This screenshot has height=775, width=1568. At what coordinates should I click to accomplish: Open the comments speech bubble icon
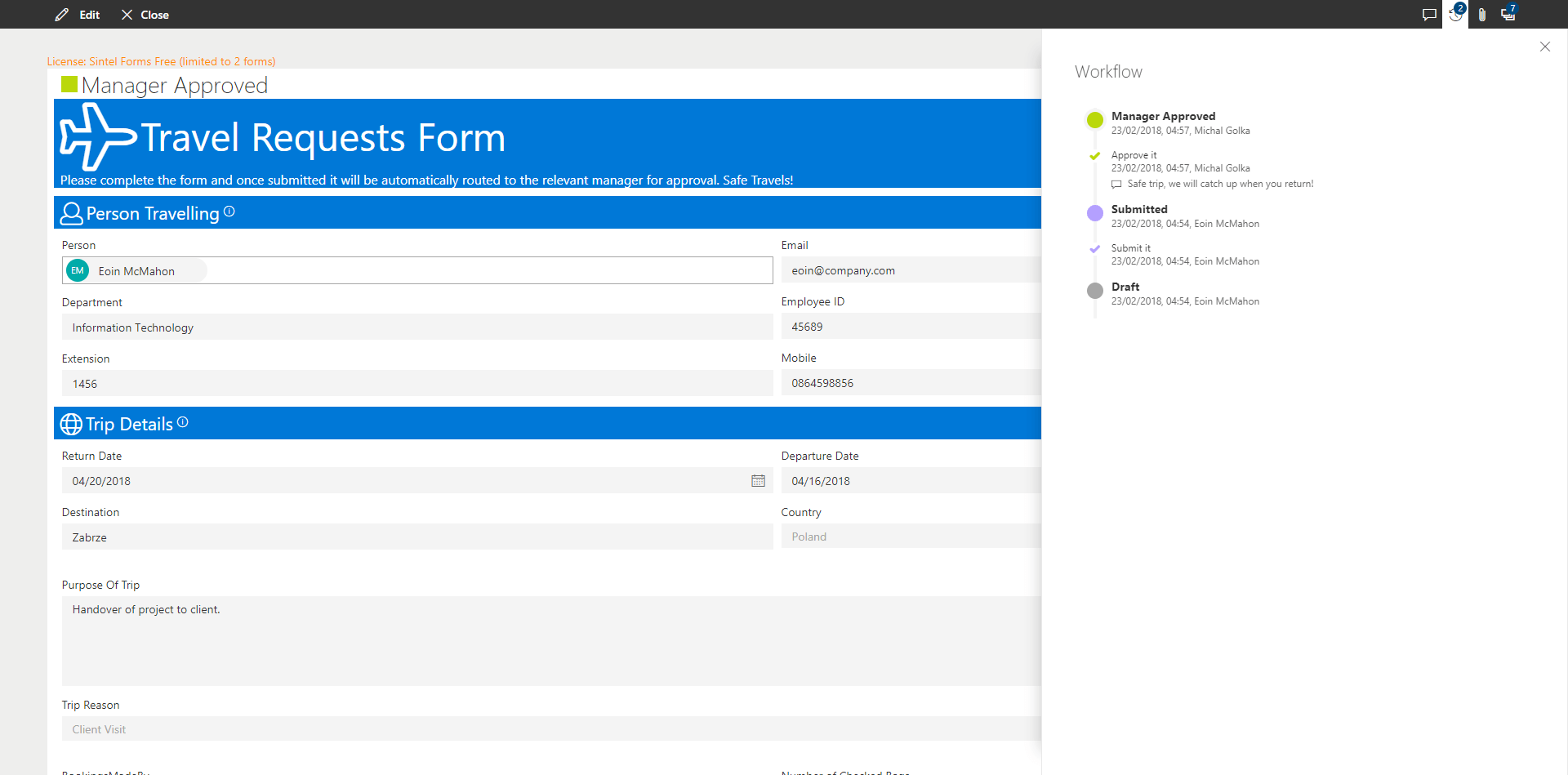click(1429, 15)
